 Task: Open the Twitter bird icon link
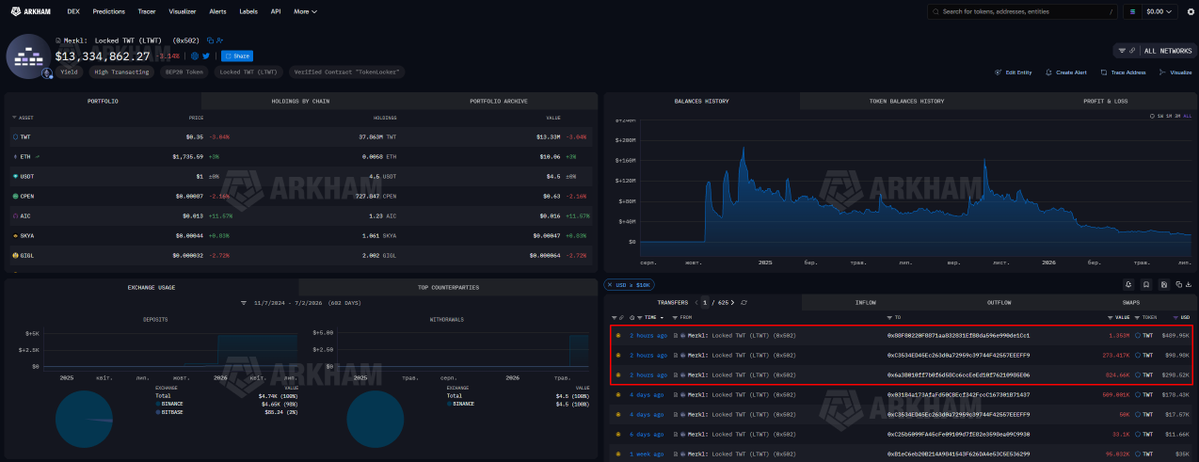pyautogui.click(x=206, y=56)
